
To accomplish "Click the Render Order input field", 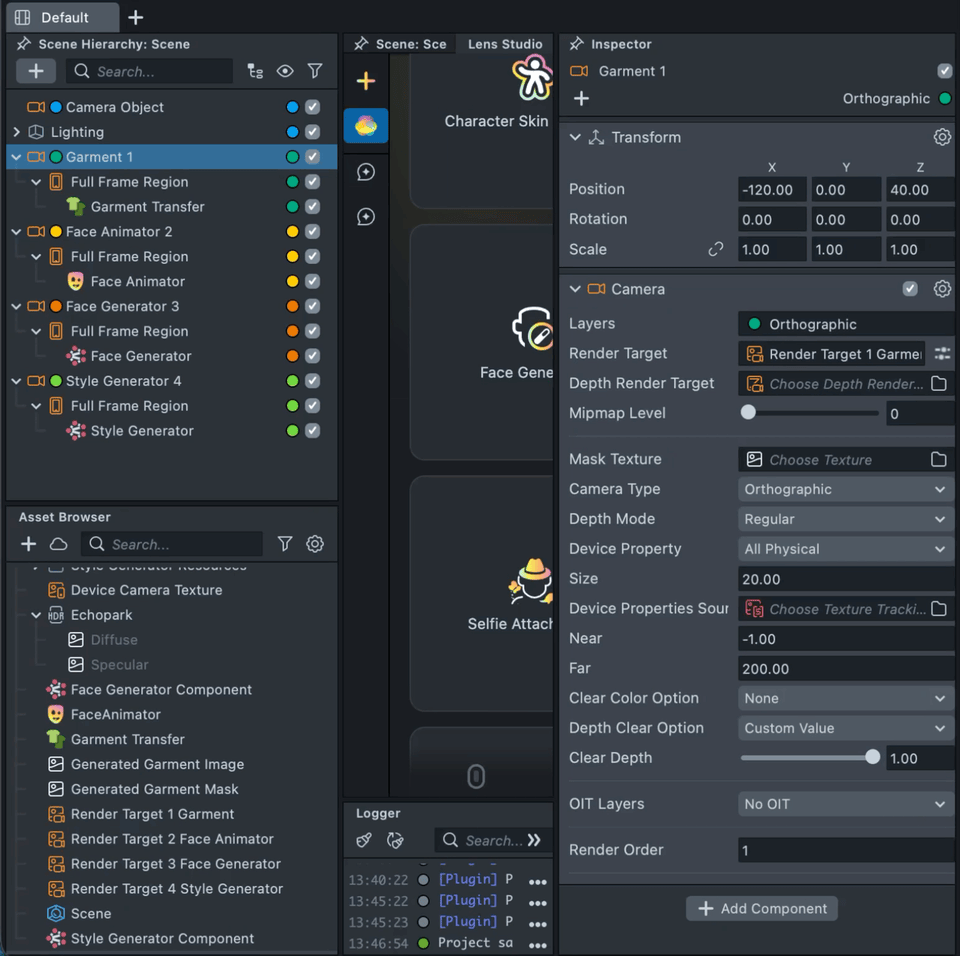I will click(845, 850).
